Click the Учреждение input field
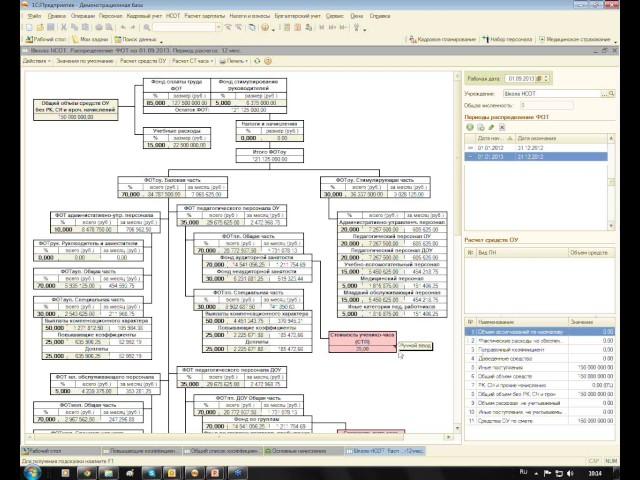640x480 pixels. (552, 93)
